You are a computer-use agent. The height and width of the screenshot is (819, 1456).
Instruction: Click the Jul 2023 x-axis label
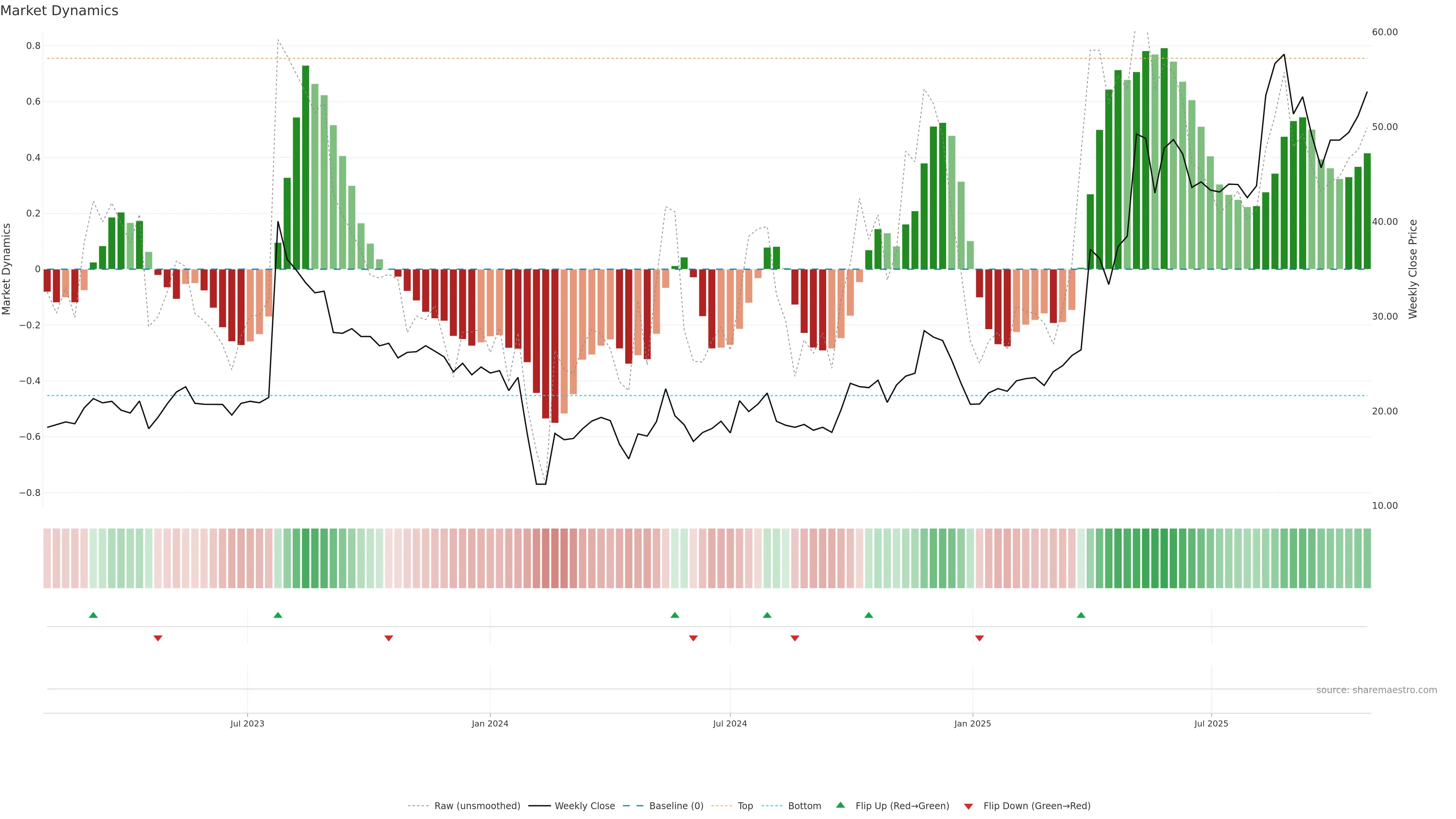point(247,723)
